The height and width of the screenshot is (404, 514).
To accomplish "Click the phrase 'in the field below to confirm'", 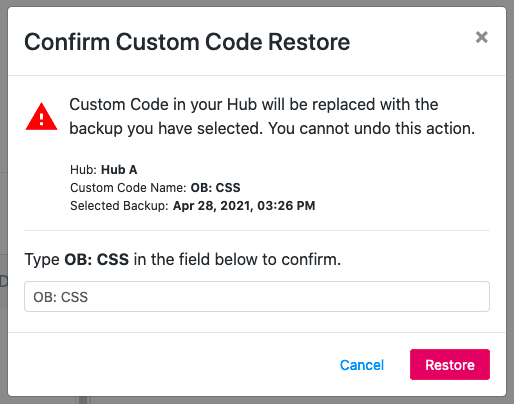I will pyautogui.click(x=237, y=259).
